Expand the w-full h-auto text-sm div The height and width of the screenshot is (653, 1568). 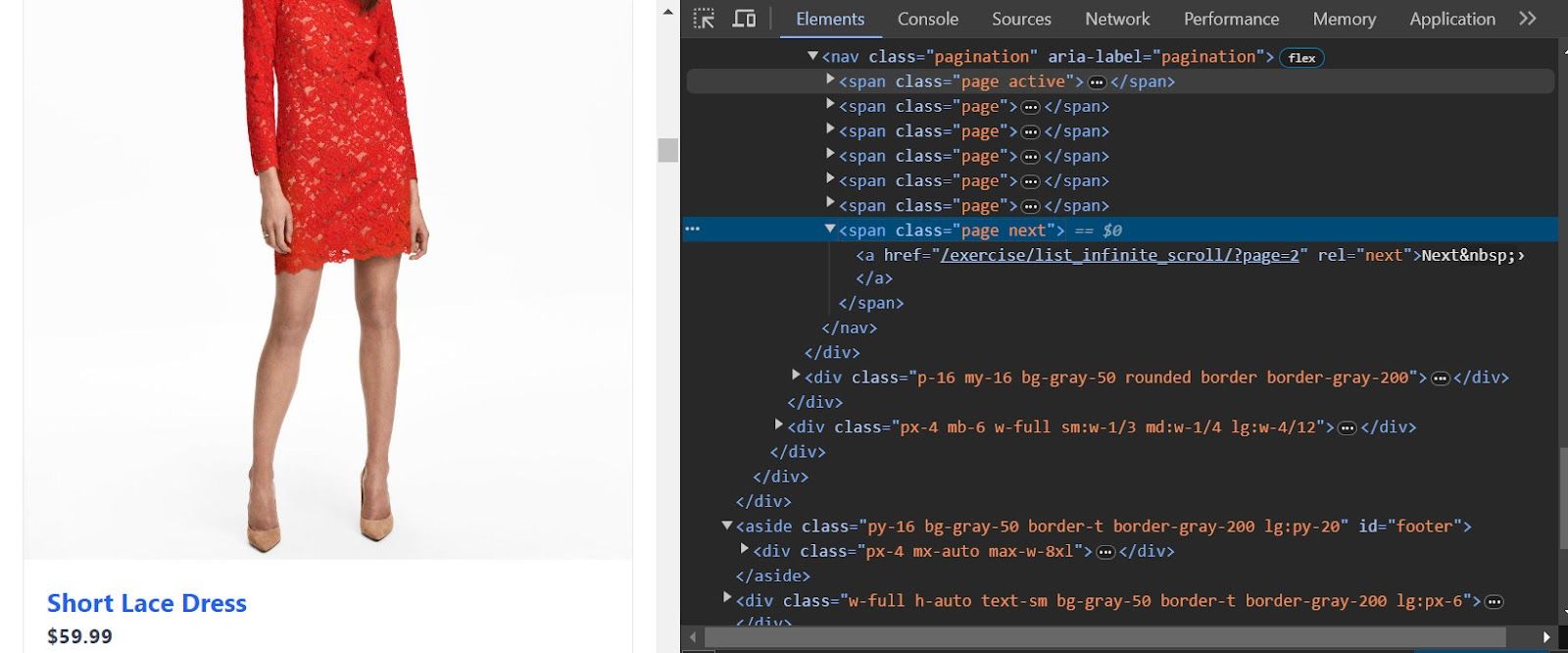coord(727,598)
